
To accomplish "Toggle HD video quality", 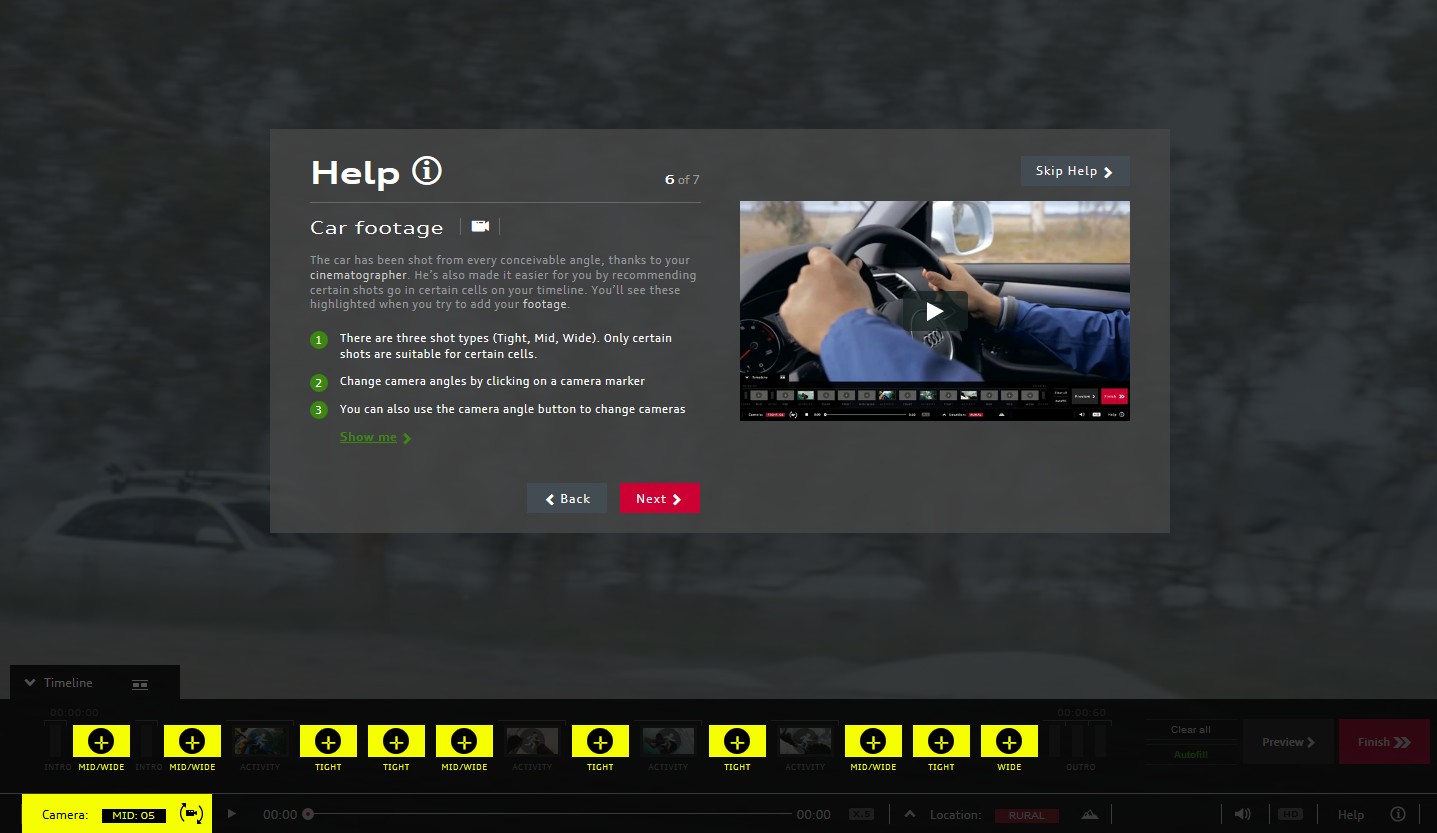I will coord(1290,814).
